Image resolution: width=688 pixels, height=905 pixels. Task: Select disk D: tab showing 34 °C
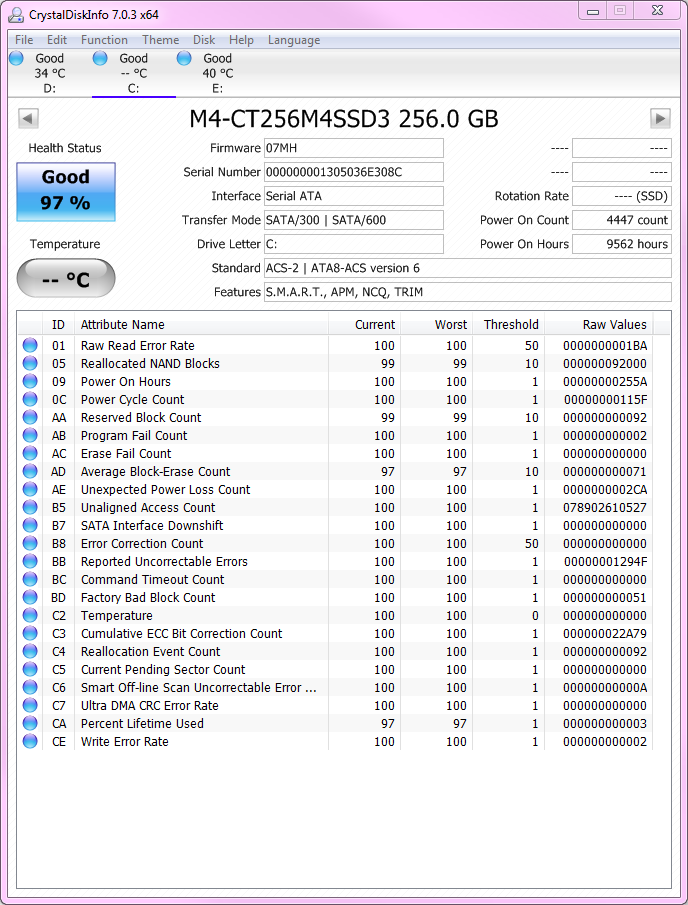(x=50, y=73)
